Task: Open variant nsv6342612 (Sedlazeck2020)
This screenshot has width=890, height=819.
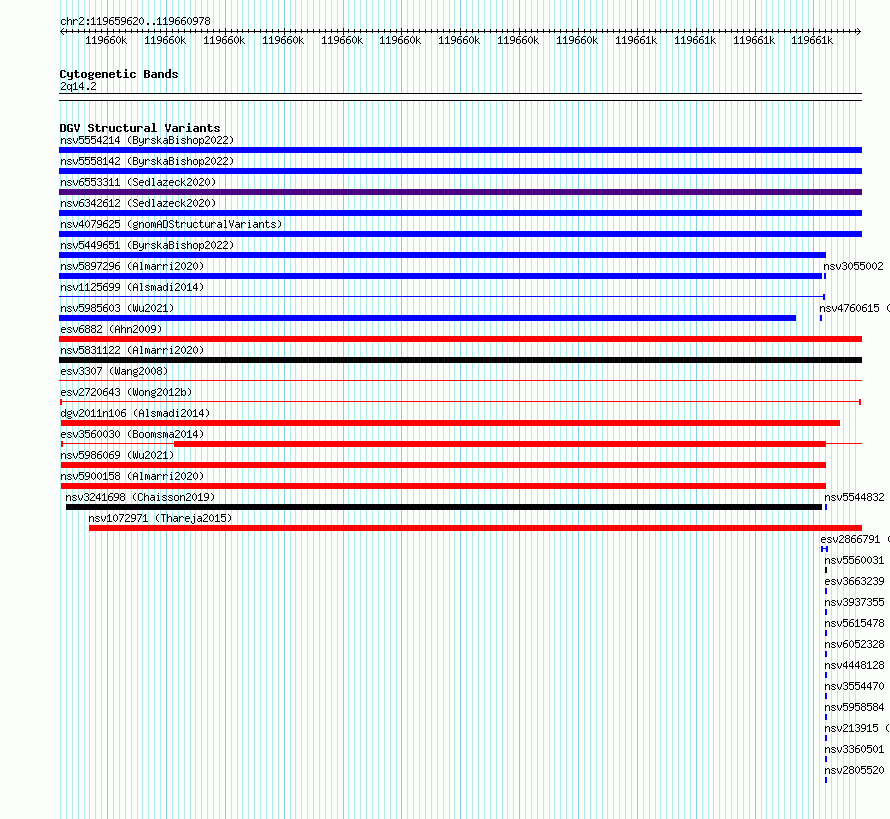Action: tap(138, 203)
